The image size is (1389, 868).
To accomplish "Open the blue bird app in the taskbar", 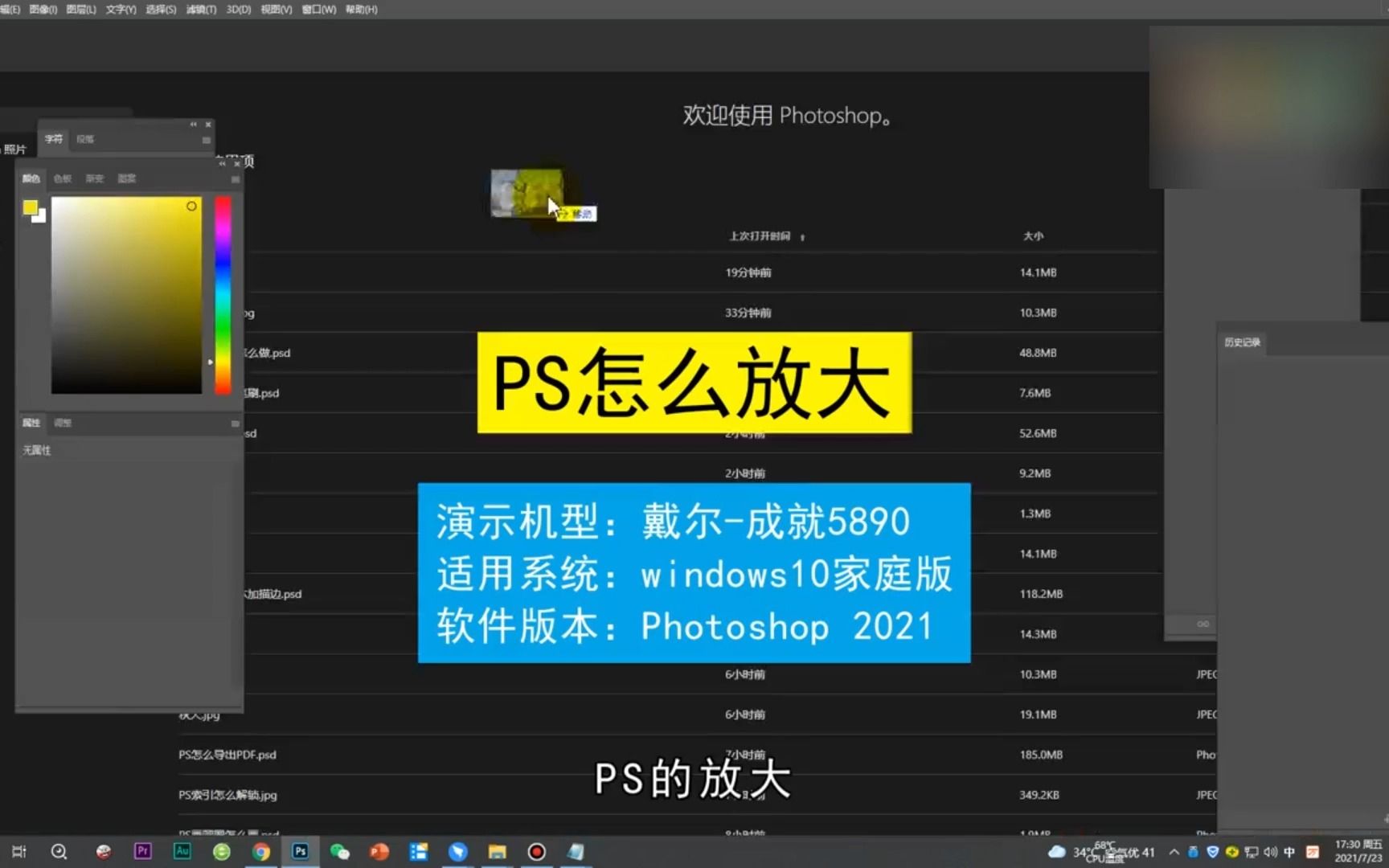I will click(x=458, y=852).
